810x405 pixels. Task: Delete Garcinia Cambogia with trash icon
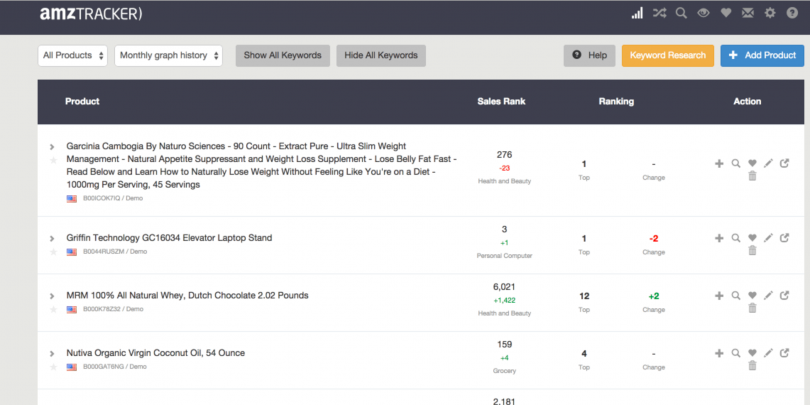click(752, 176)
